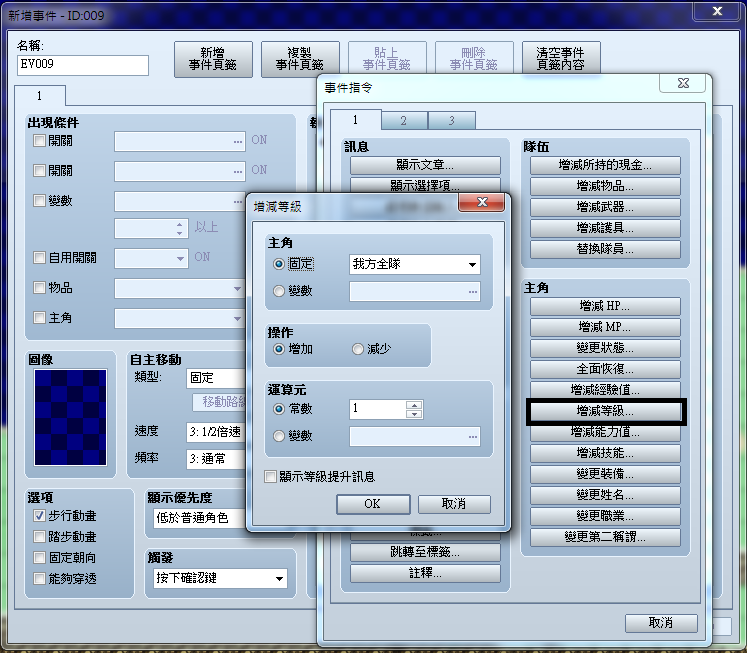Click the 變更狀態... command
The image size is (747, 653).
click(x=605, y=348)
